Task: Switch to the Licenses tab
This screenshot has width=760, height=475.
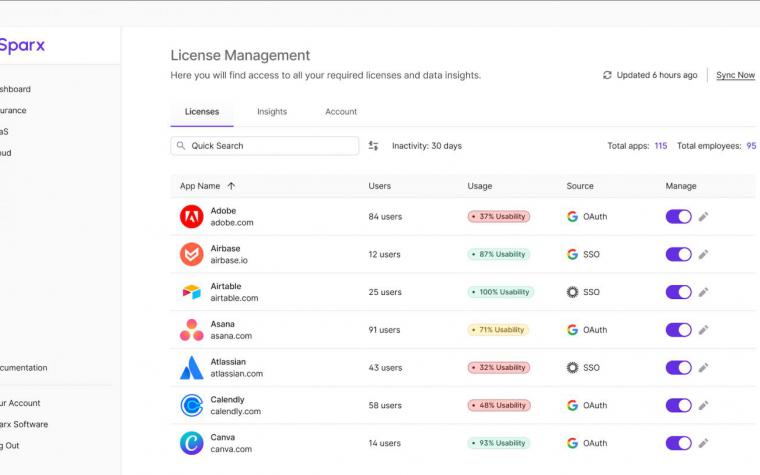Action: 202,111
